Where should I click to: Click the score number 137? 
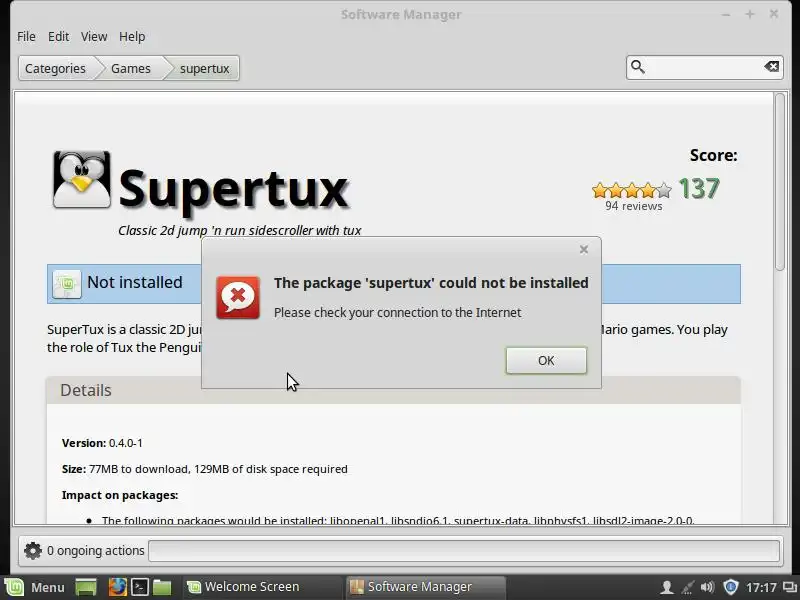(x=699, y=189)
